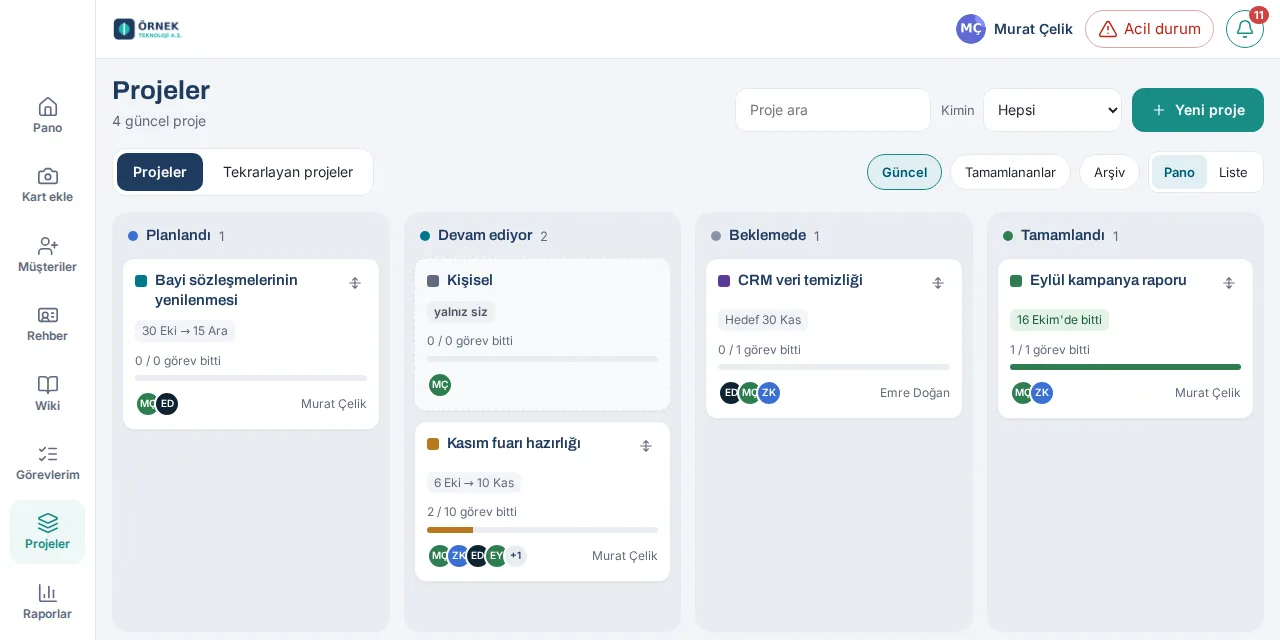This screenshot has width=1280, height=640.
Task: Click the Yeni proje button
Action: 1198,110
